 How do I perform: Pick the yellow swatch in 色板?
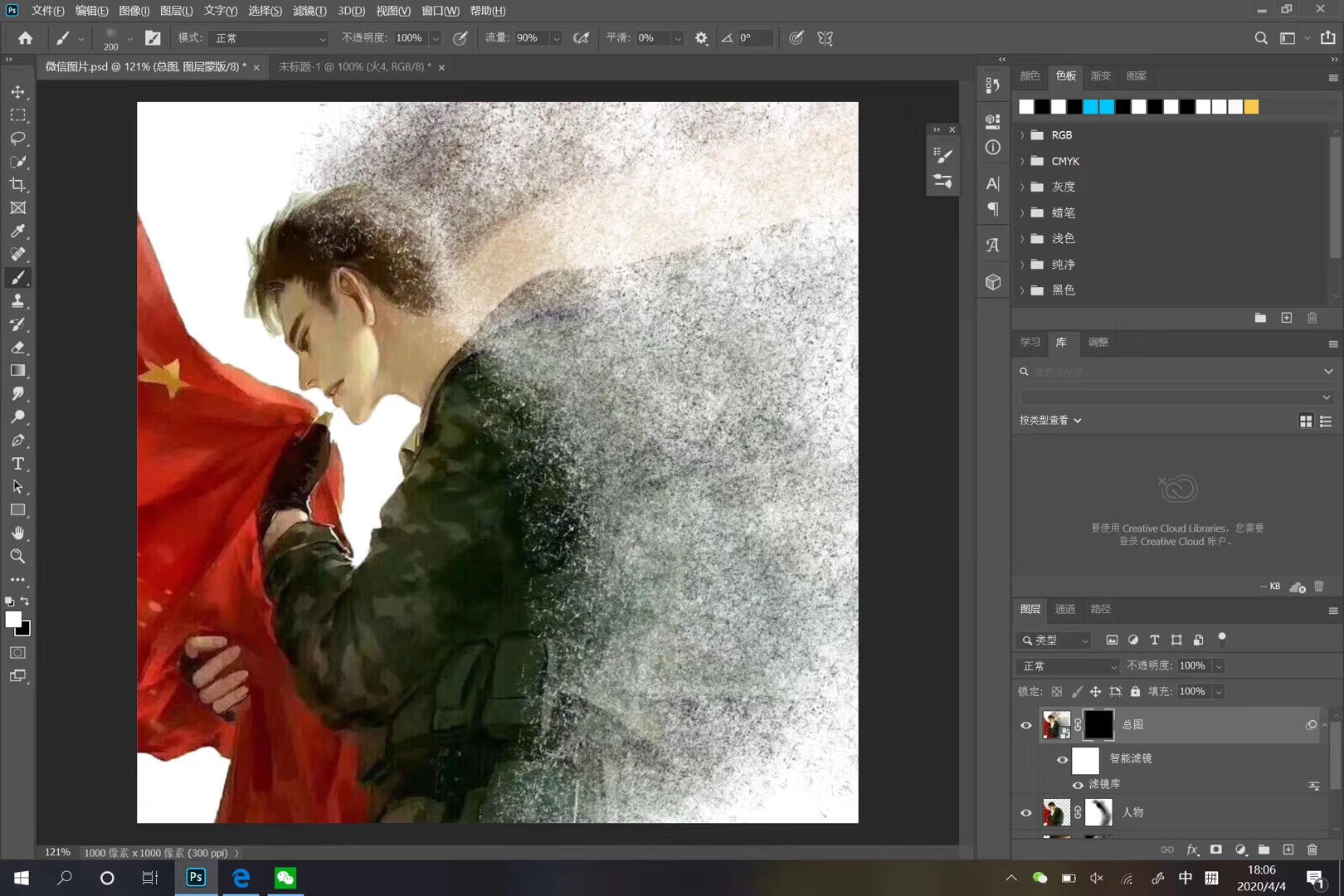[1251, 106]
